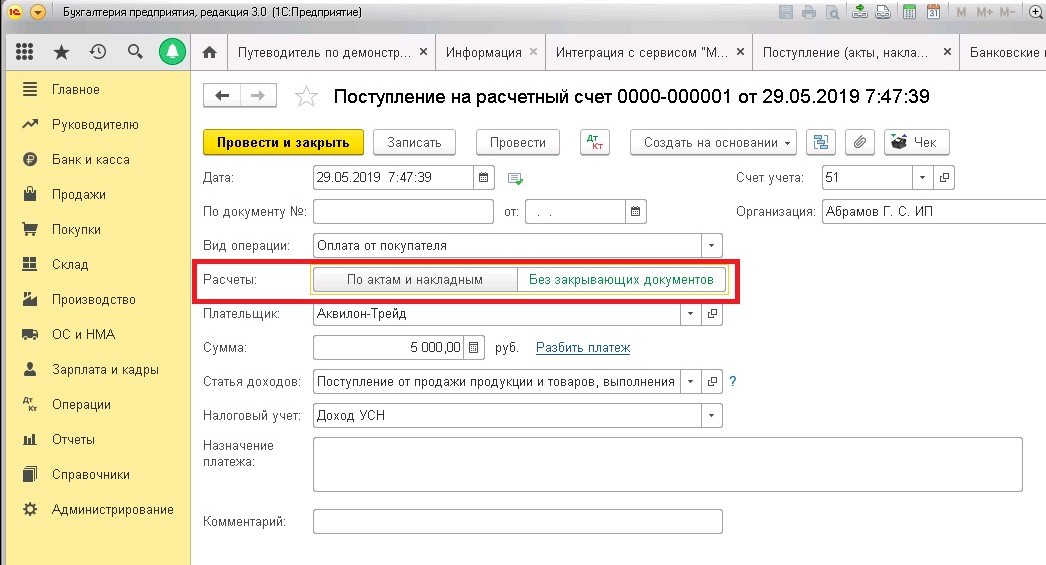Click 'Провести и закрыть' button
Screen dimensions: 1046x565
point(283,142)
